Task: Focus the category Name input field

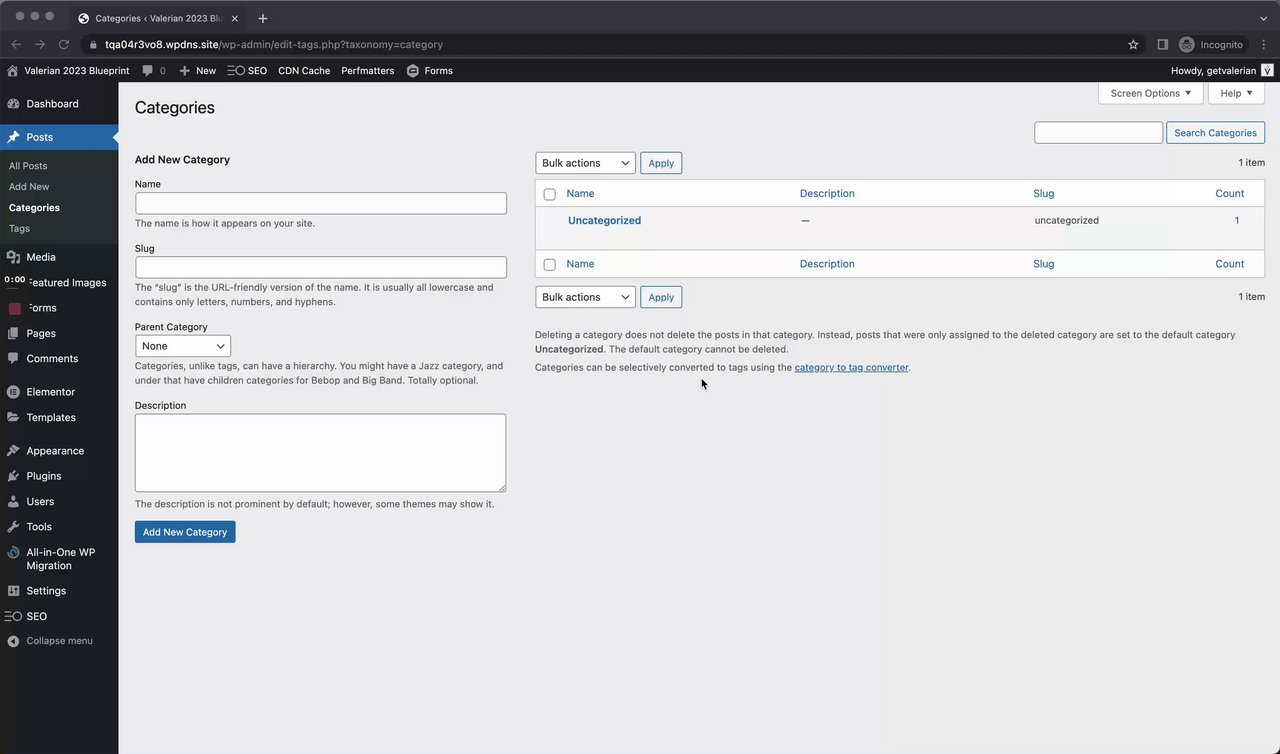Action: tap(321, 203)
